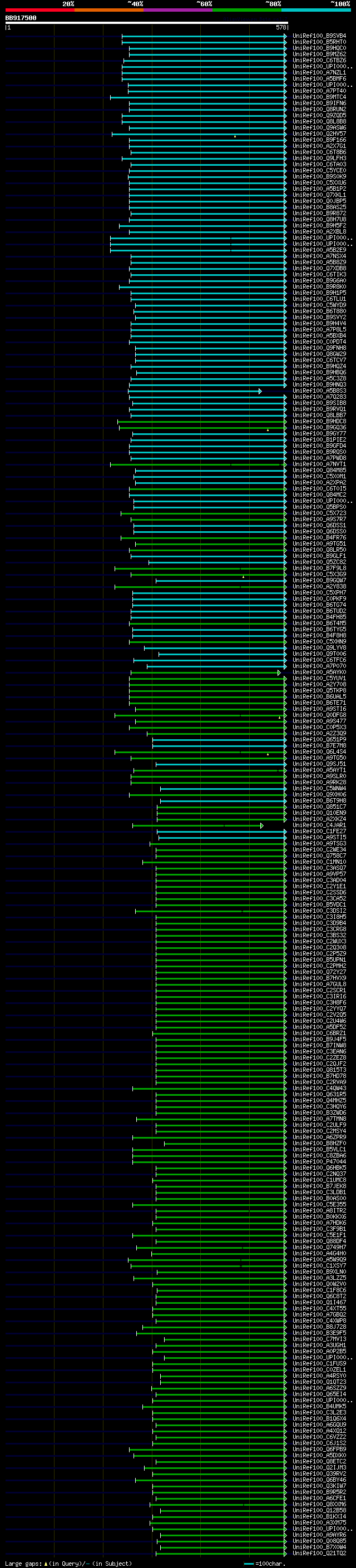Open hit UniRef100_C6T8B6
Image resolution: width=356 pixels, height=1568 pixels.
point(319,152)
